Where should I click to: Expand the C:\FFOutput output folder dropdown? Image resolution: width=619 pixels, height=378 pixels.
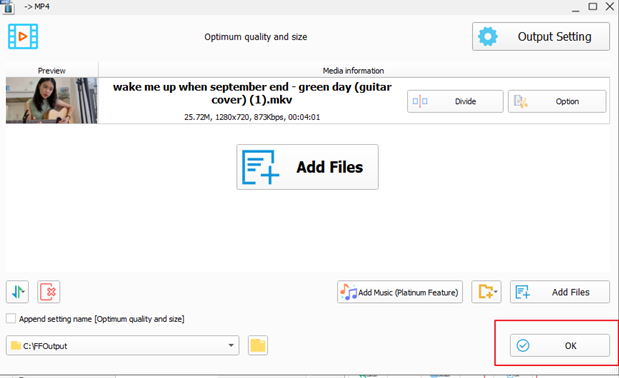(122, 346)
